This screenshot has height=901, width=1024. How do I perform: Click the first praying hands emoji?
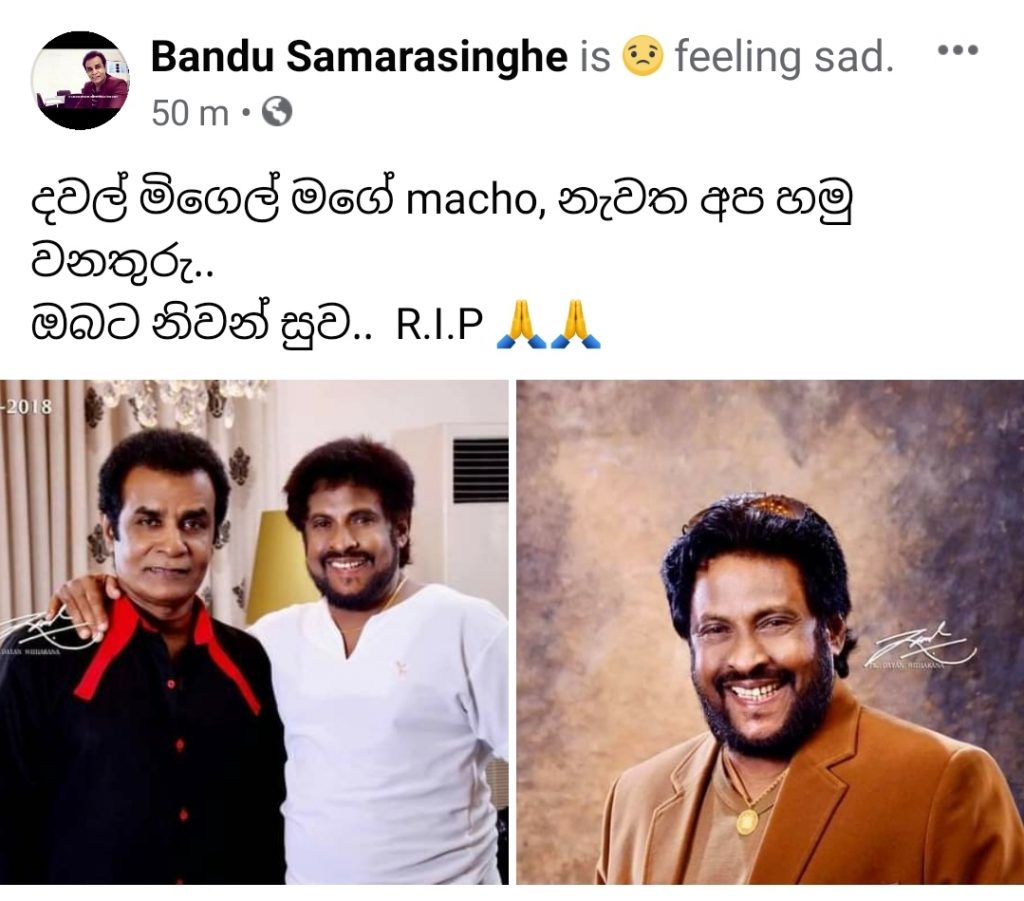pos(520,323)
